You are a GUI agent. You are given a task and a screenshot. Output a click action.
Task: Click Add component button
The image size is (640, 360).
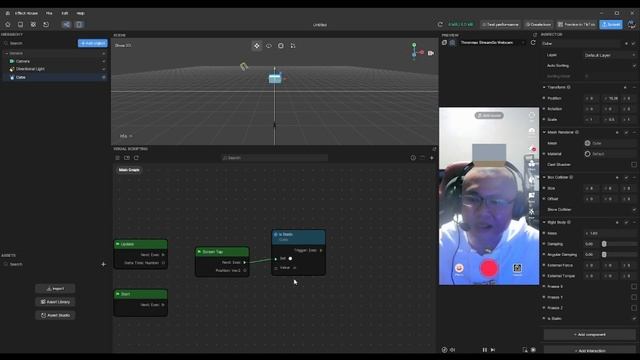[x=589, y=334]
